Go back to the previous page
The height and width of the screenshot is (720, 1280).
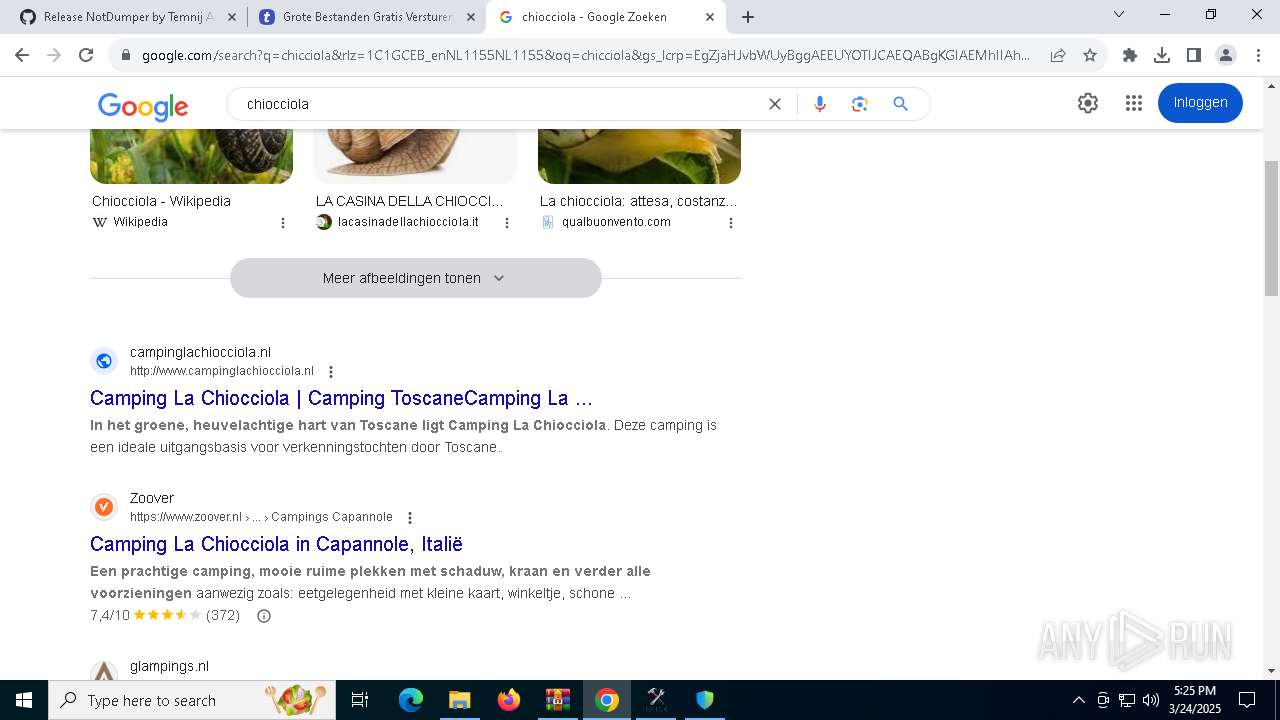tap(22, 55)
